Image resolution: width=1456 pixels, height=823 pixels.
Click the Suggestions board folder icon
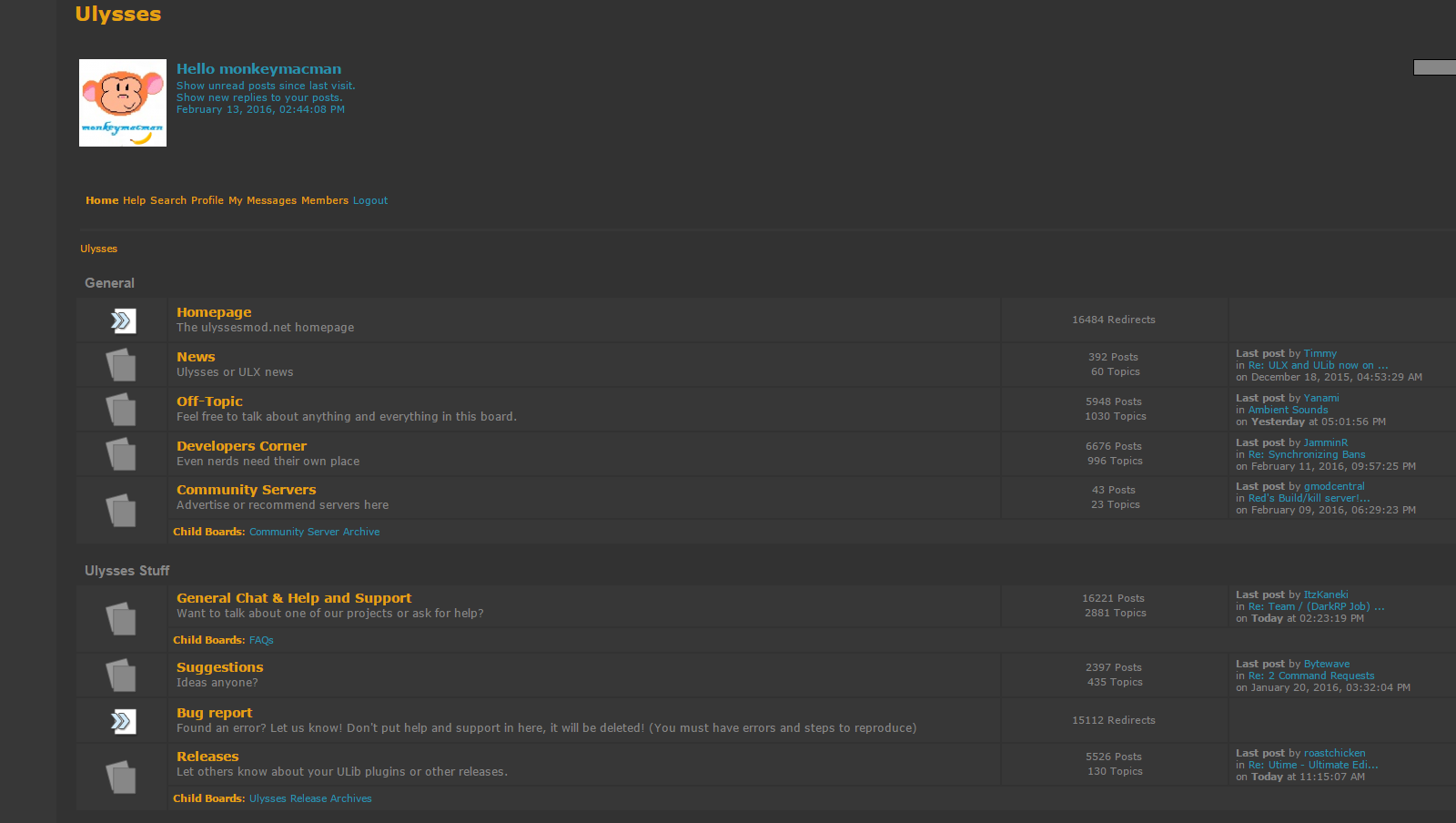[121, 676]
